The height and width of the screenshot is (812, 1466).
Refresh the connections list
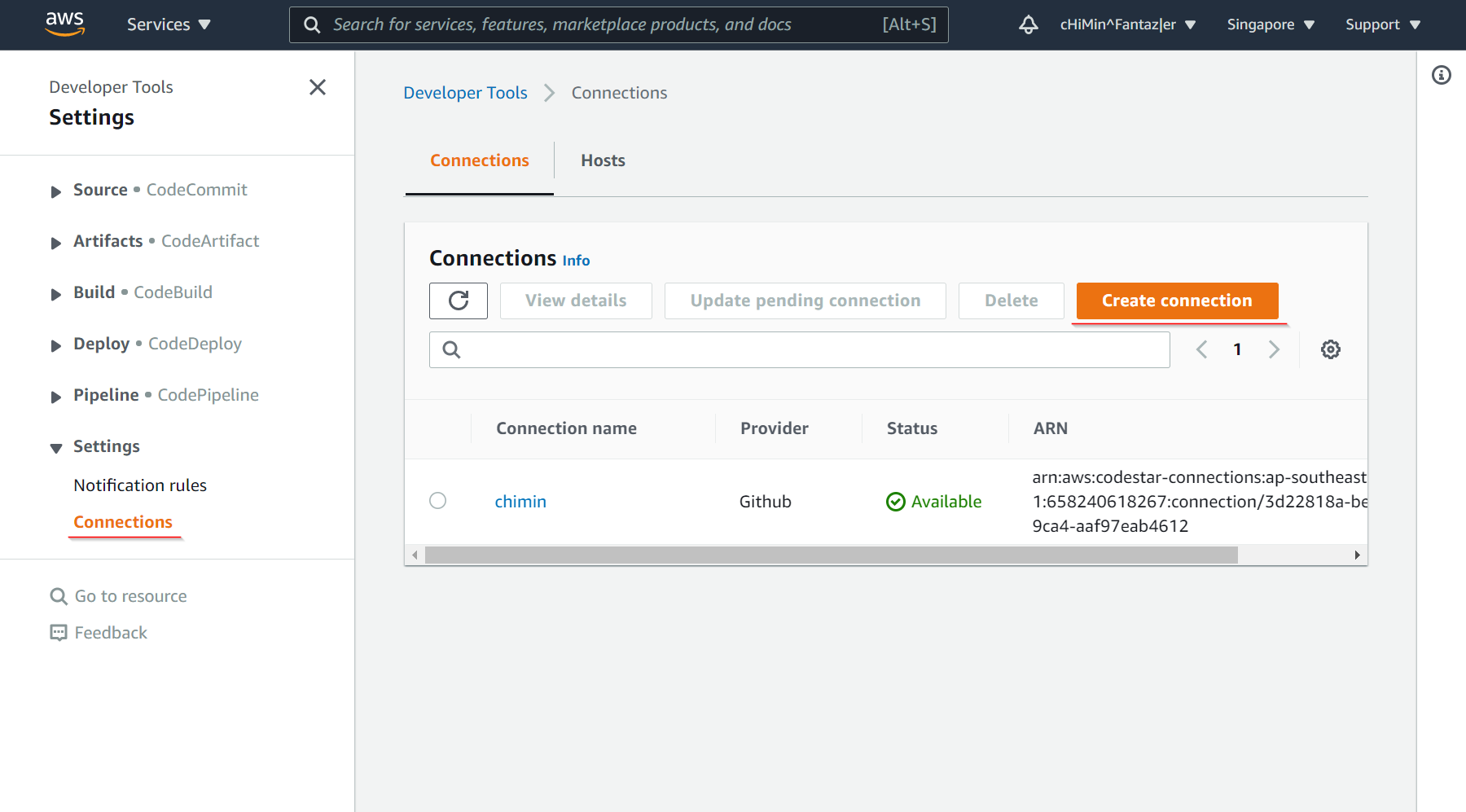tap(458, 301)
